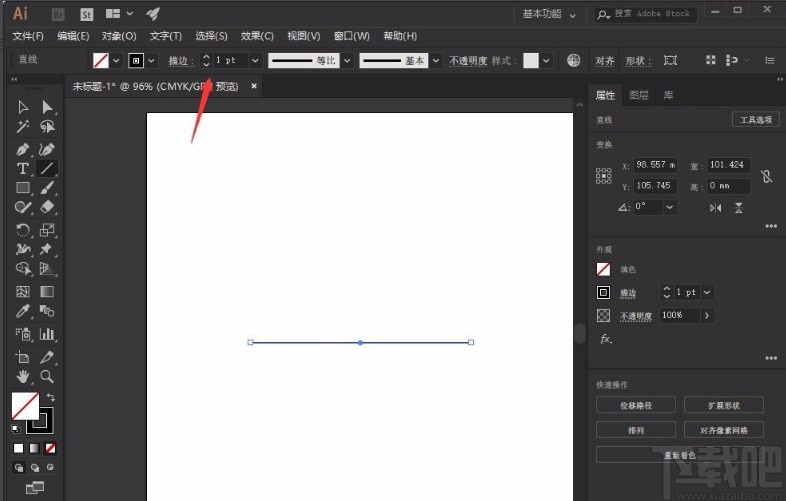
Task: Select the Line Segment tool
Action: point(47,169)
